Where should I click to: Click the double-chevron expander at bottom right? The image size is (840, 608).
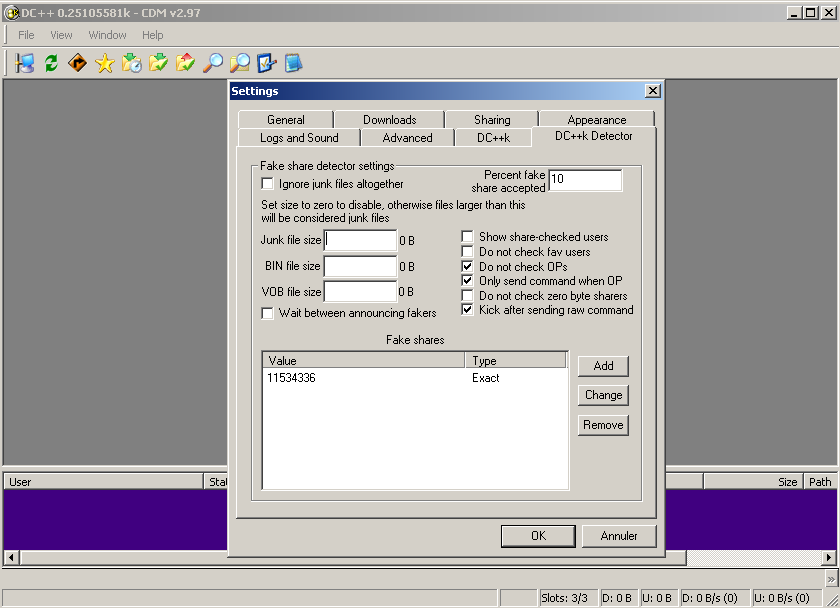point(830,579)
